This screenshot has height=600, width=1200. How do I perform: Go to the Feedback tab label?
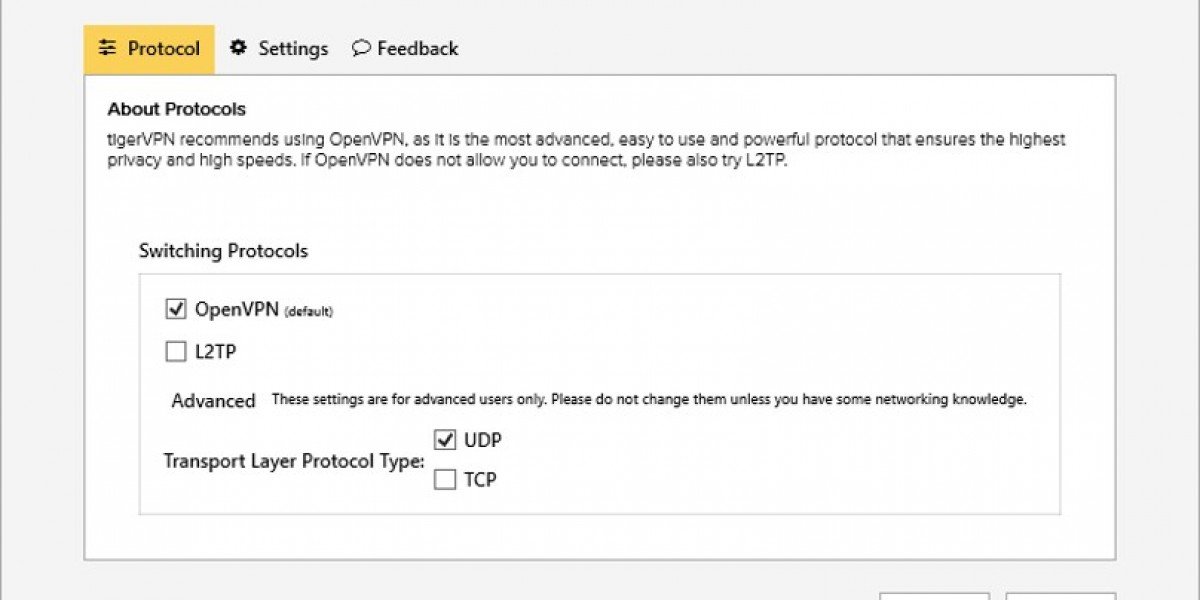click(x=418, y=48)
